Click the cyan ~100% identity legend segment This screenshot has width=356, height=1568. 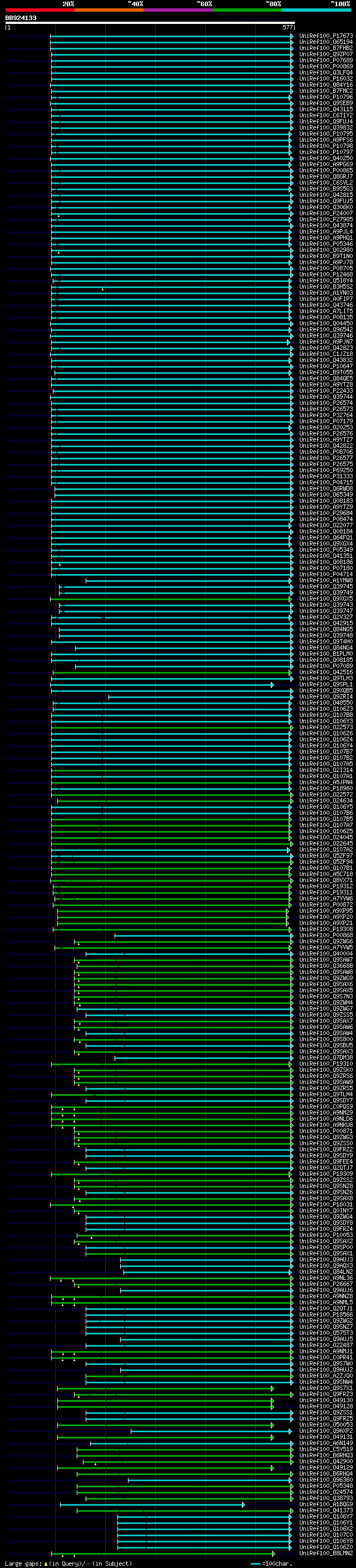pos(316,10)
